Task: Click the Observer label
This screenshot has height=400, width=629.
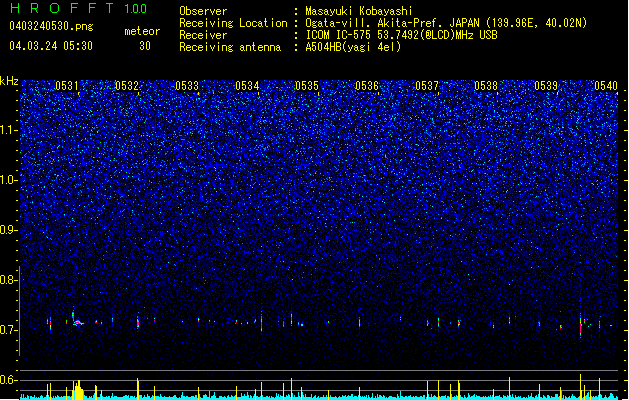Action: (203, 11)
